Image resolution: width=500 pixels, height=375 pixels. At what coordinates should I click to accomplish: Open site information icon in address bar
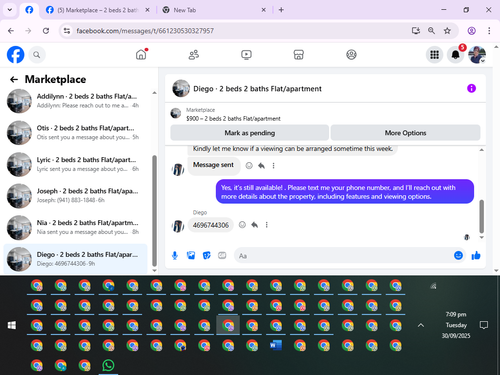point(67,31)
